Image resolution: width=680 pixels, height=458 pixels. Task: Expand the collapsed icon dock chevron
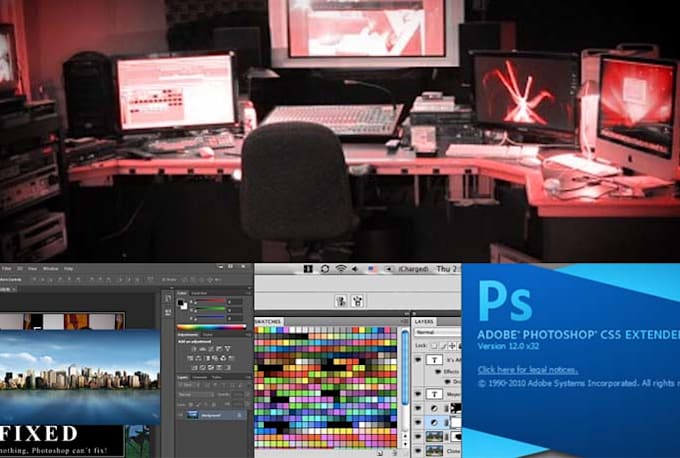click(171, 288)
